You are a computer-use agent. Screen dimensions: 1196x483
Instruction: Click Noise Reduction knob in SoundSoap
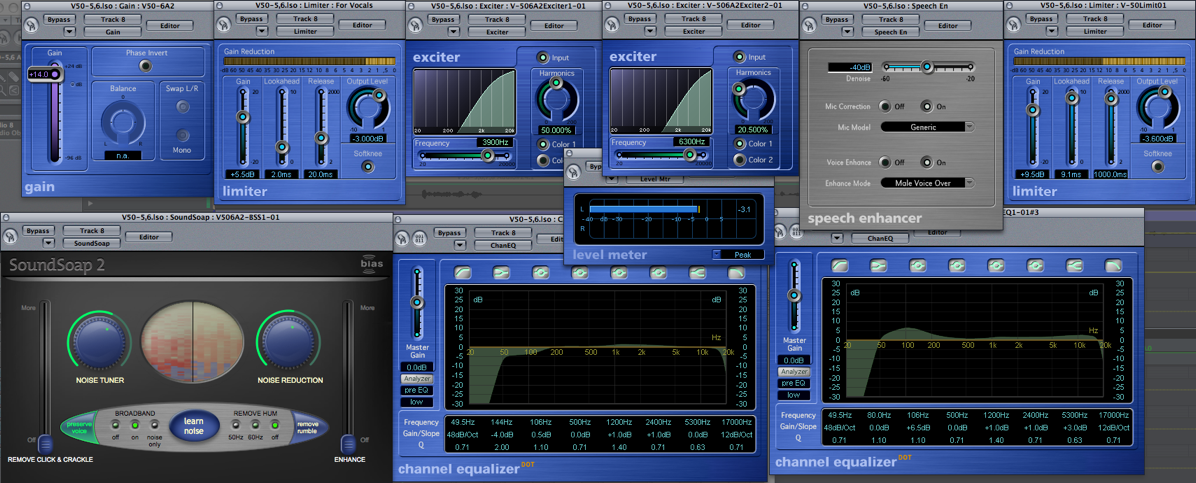(290, 343)
